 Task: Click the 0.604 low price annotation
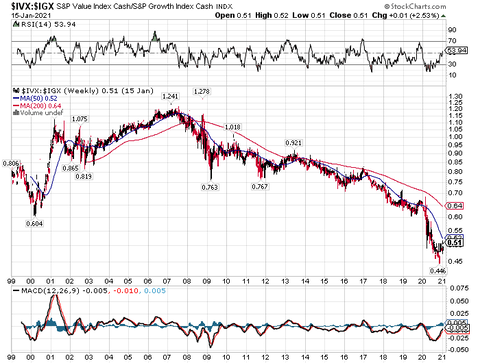tap(34, 223)
